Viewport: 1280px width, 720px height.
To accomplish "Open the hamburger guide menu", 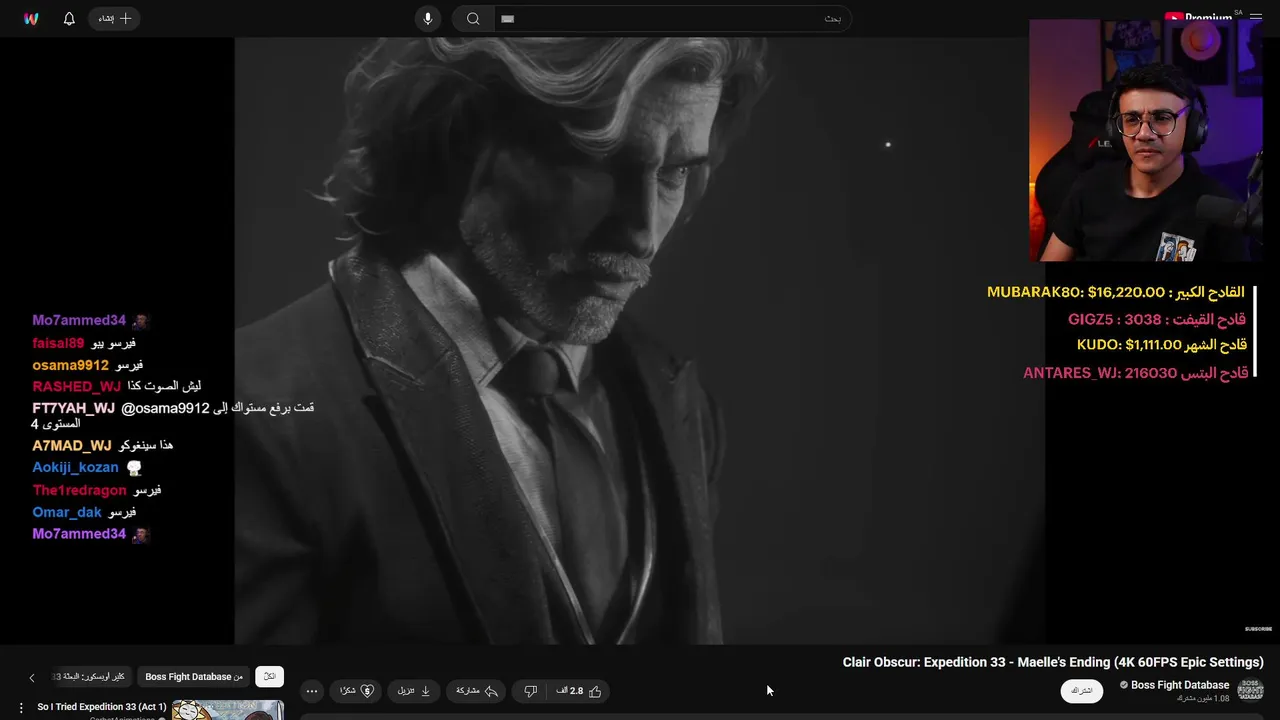I will pyautogui.click(x=1256, y=18).
